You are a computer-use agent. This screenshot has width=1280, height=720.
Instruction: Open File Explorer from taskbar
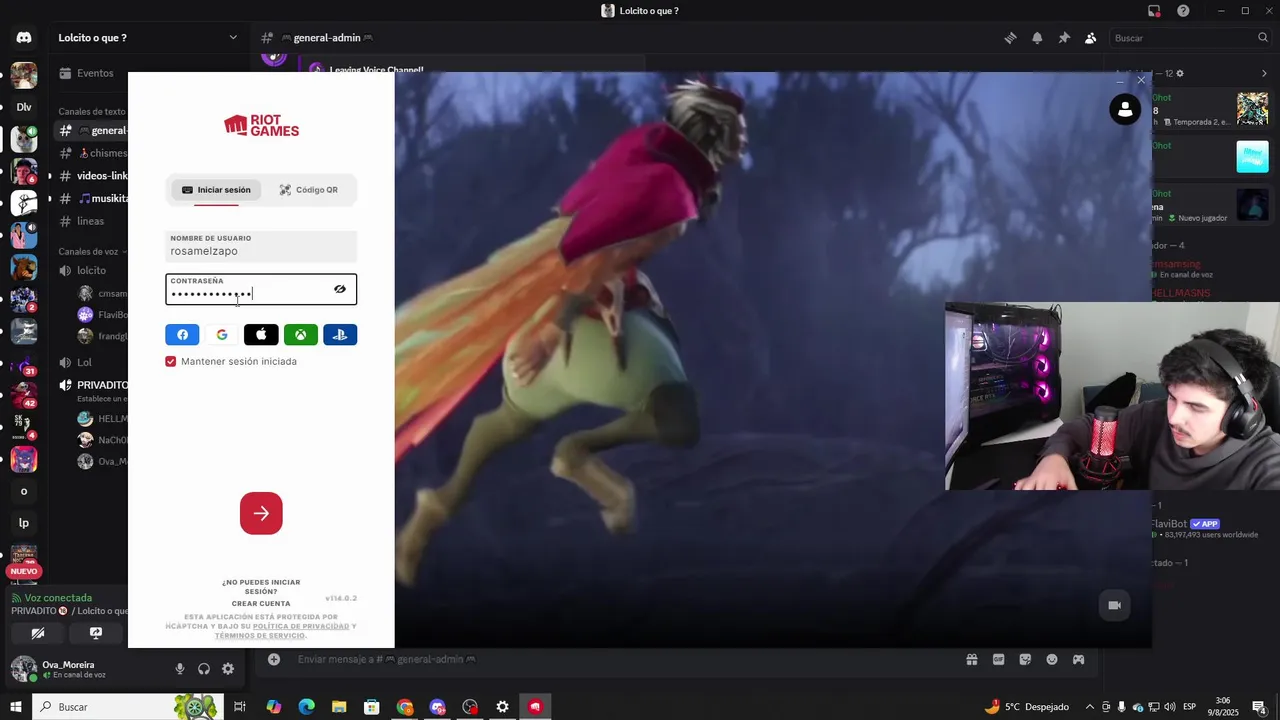click(x=339, y=707)
